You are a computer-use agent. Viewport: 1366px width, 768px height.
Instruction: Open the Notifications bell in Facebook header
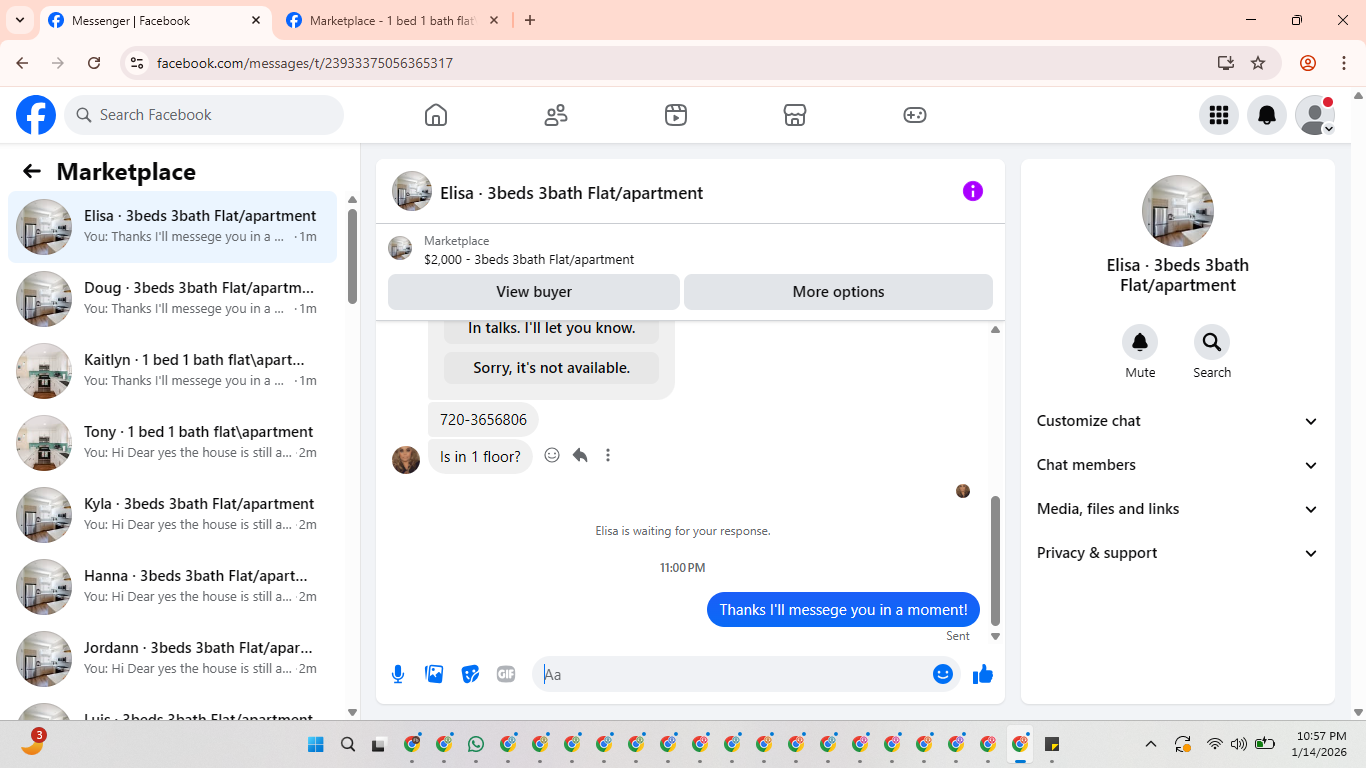[1267, 115]
